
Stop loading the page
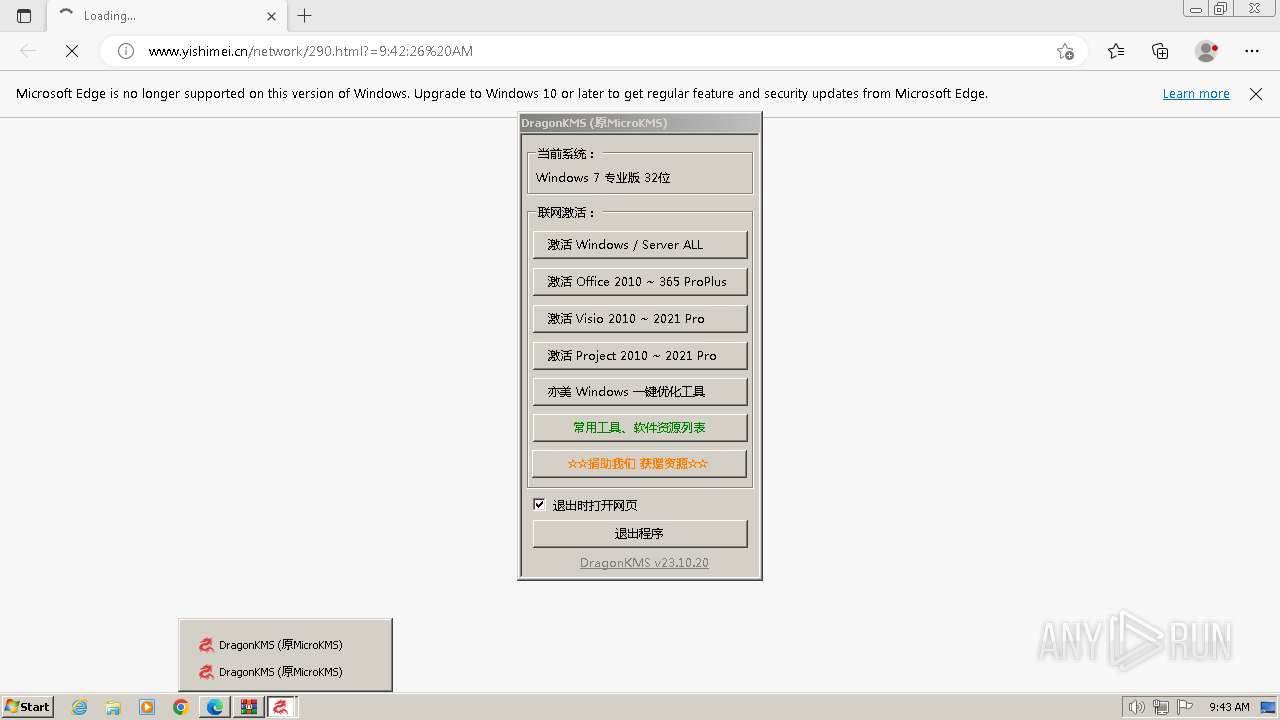coord(72,51)
